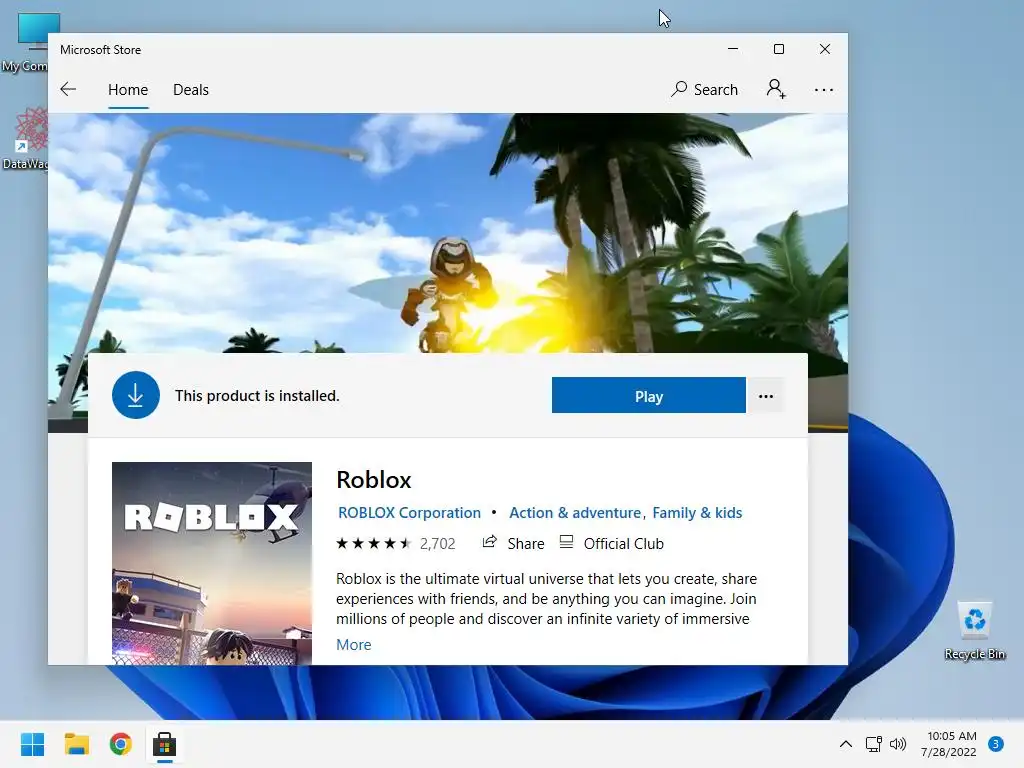Launch Google Chrome from the taskbar
Viewport: 1024px width, 768px height.
pyautogui.click(x=121, y=744)
